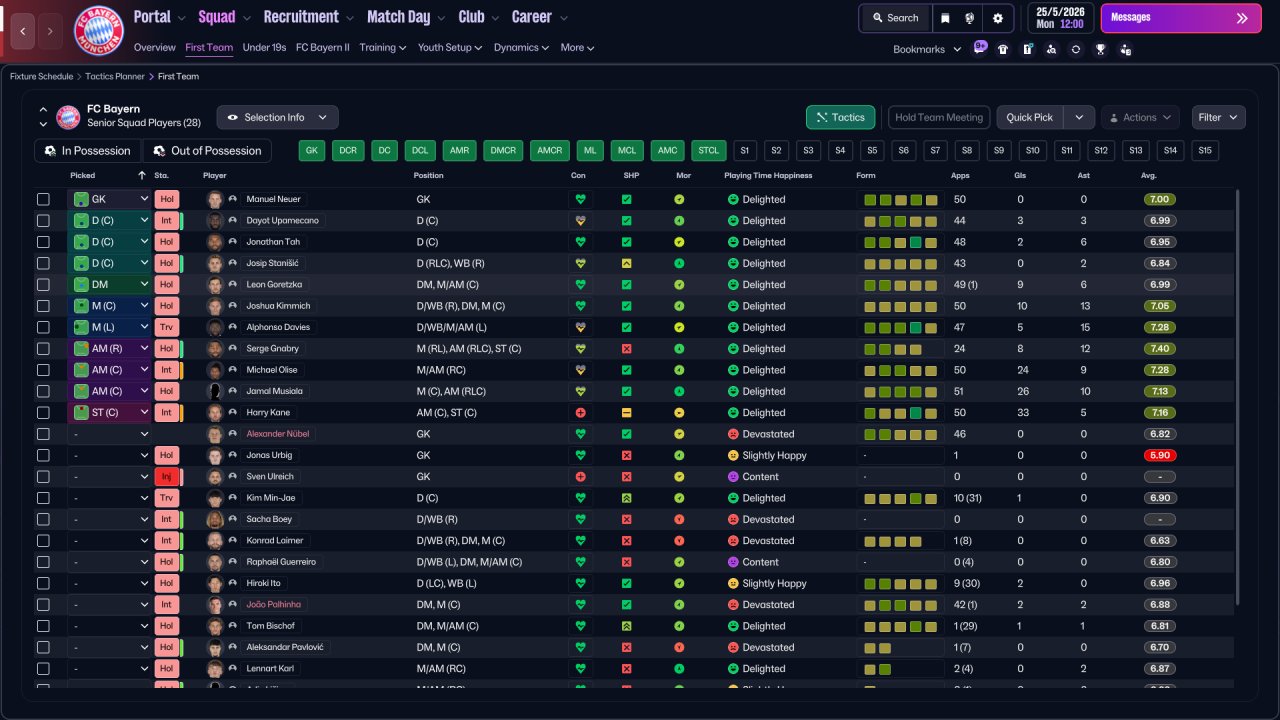Tick the checkbox for Manuel Neuer
Viewport: 1280px width, 720px height.
[43, 199]
